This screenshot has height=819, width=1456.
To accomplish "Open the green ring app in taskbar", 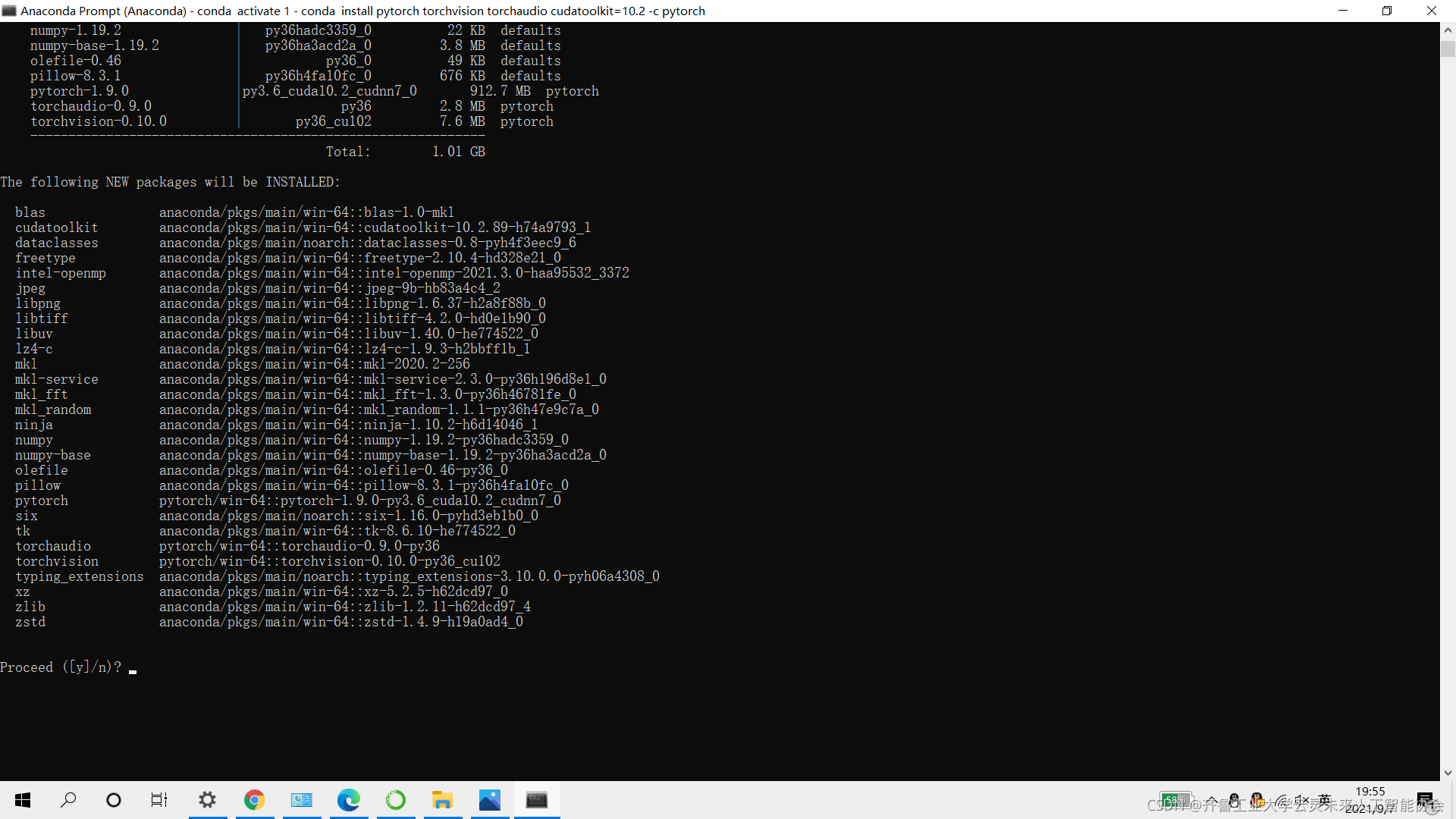I will [x=395, y=800].
